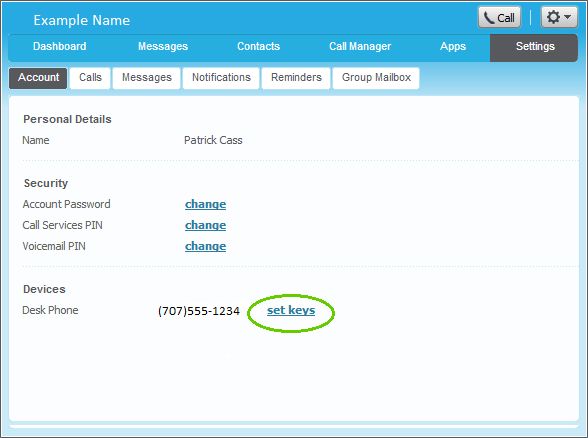This screenshot has width=588, height=438.
Task: Change the Call Services PIN
Action: coord(206,225)
